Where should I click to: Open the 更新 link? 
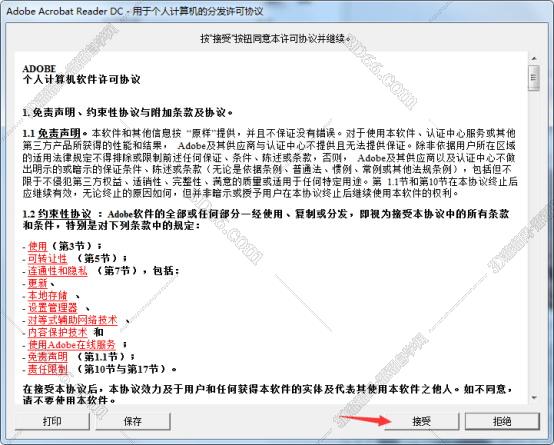[x=37, y=283]
